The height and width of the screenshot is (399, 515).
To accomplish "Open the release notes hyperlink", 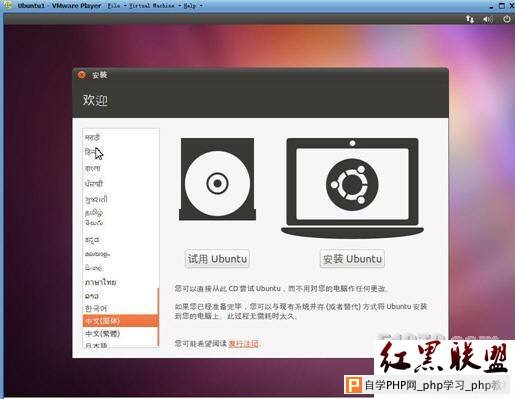I will tap(244, 344).
